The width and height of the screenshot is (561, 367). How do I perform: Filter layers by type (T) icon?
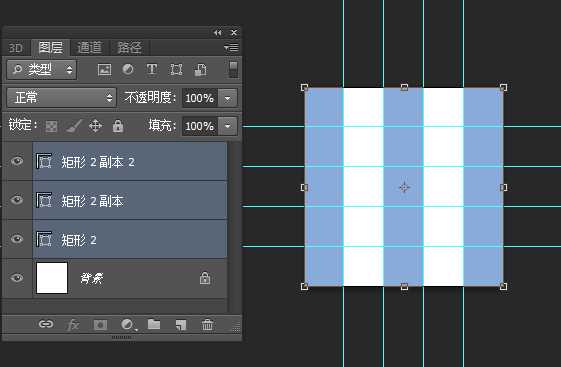coord(152,69)
